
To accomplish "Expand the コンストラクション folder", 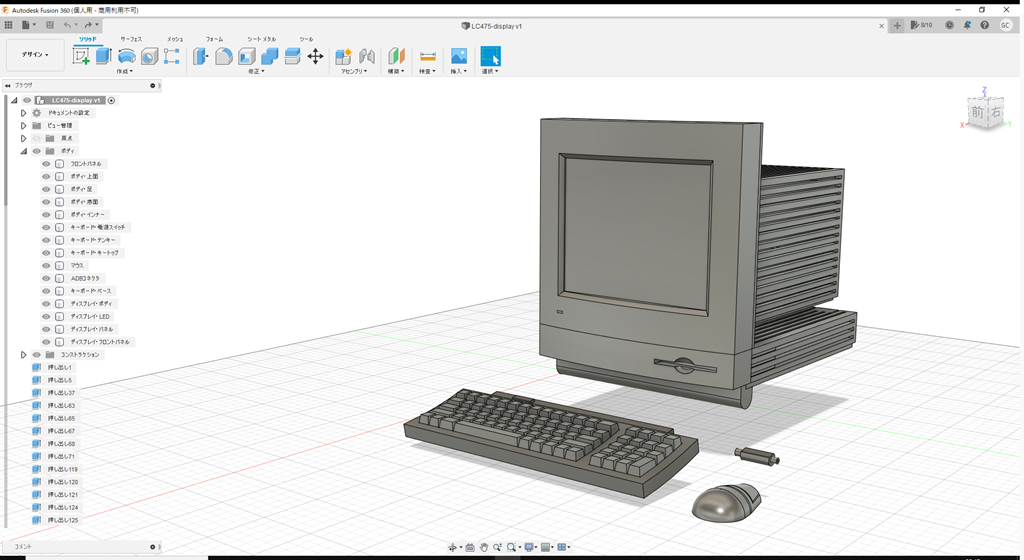I will (x=23, y=355).
